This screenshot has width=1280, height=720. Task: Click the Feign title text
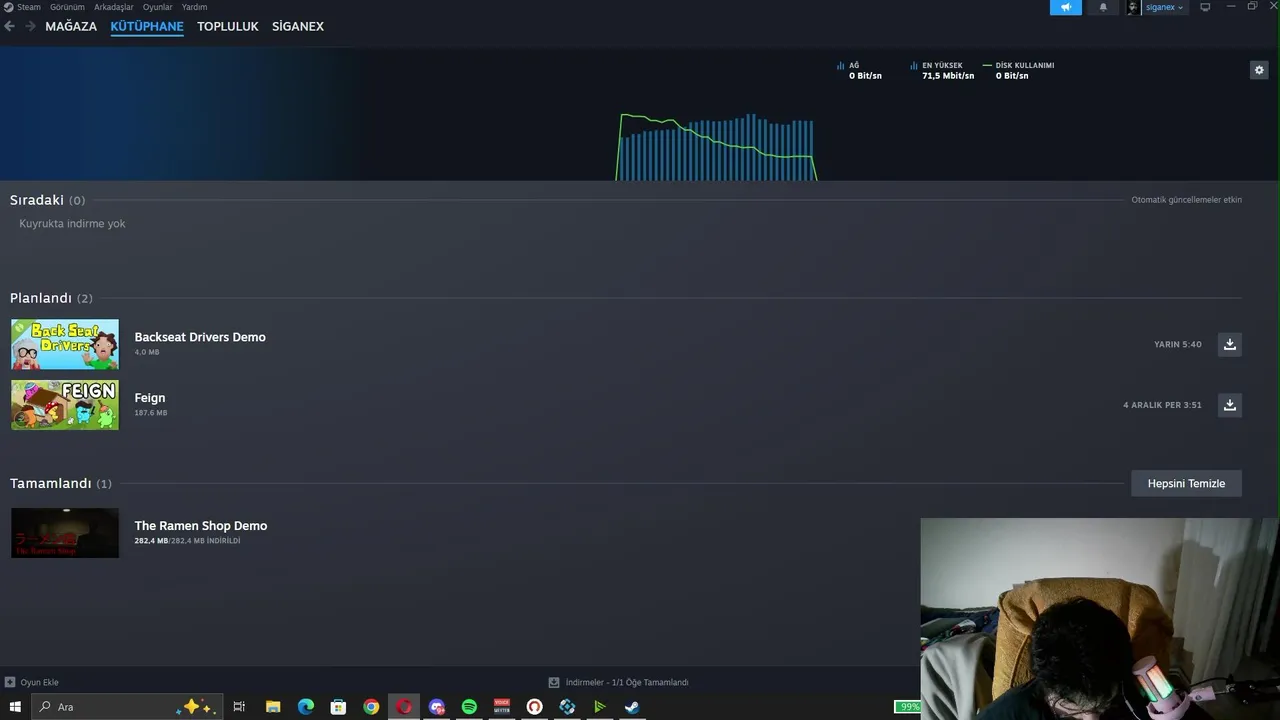[150, 398]
